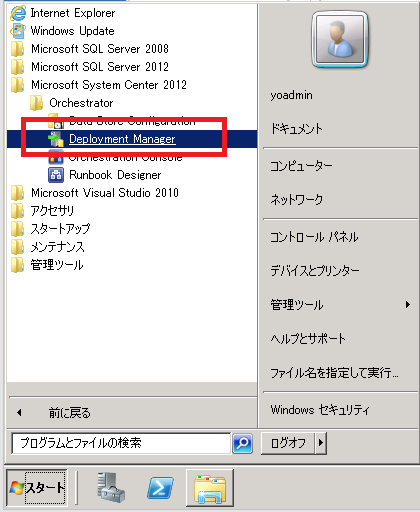
Task: Click the Microsoft System Center 2012 folder icon
Action: 17,85
